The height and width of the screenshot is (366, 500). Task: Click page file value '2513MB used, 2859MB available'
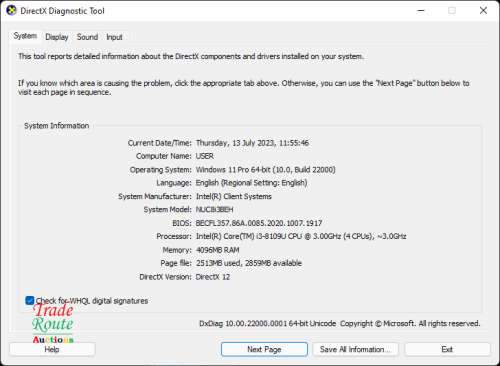(x=249, y=263)
